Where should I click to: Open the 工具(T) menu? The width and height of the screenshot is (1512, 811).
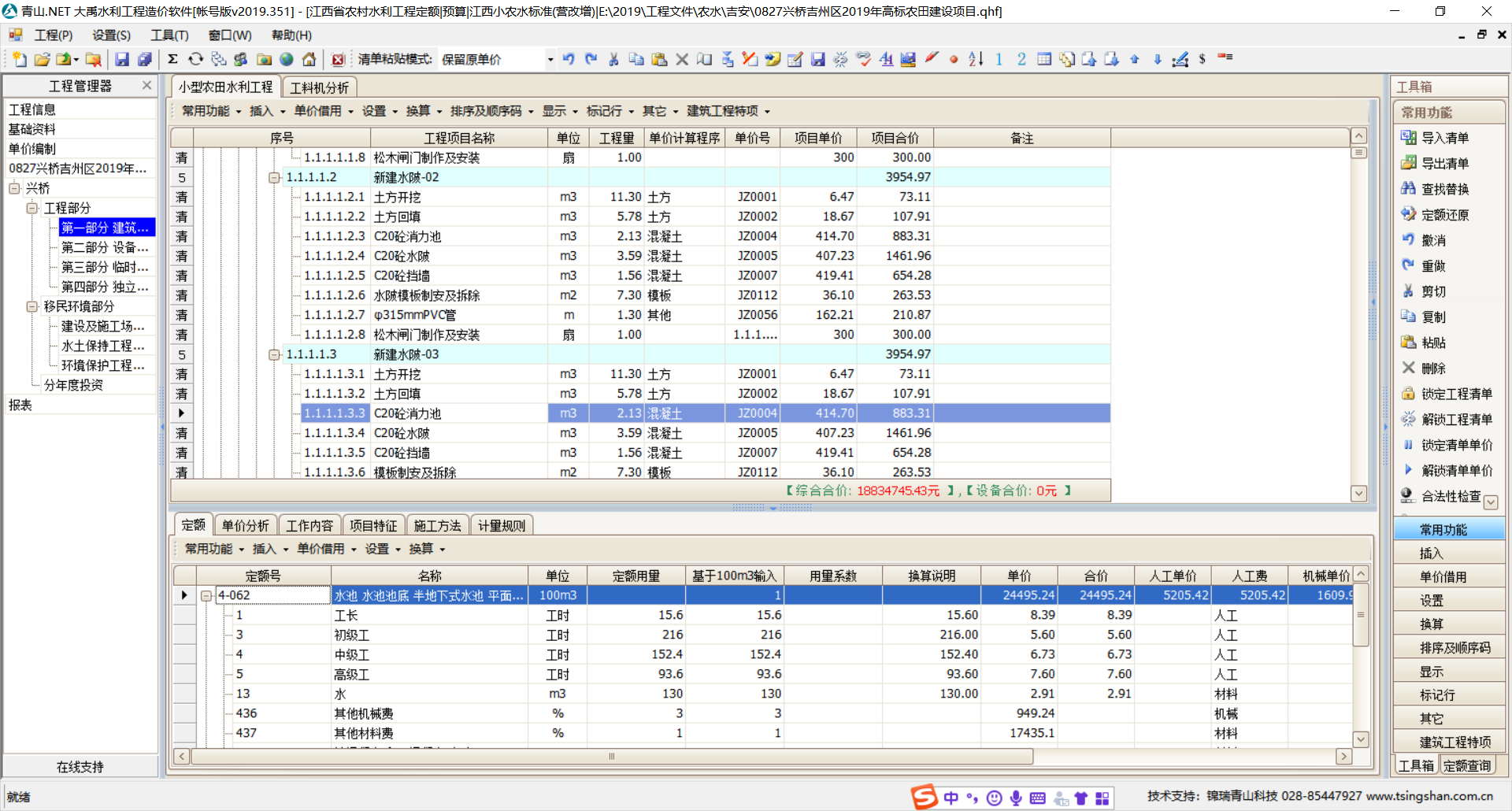tap(169, 35)
